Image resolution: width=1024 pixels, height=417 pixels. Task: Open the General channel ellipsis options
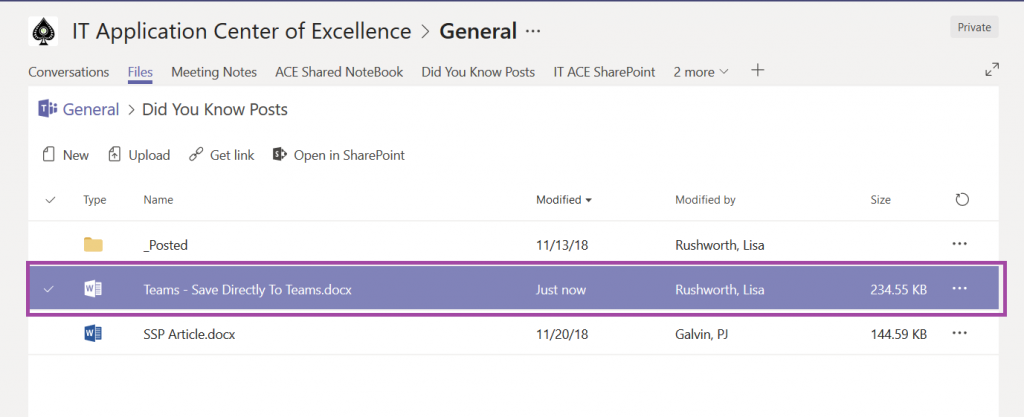(534, 31)
